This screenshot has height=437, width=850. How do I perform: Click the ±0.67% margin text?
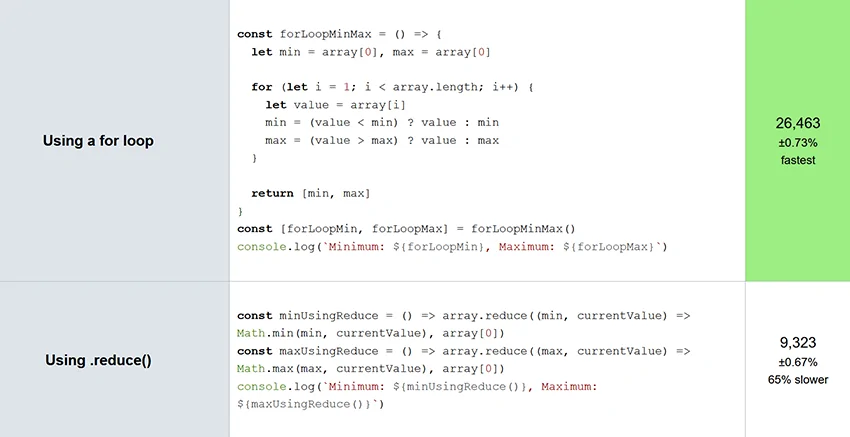point(797,361)
